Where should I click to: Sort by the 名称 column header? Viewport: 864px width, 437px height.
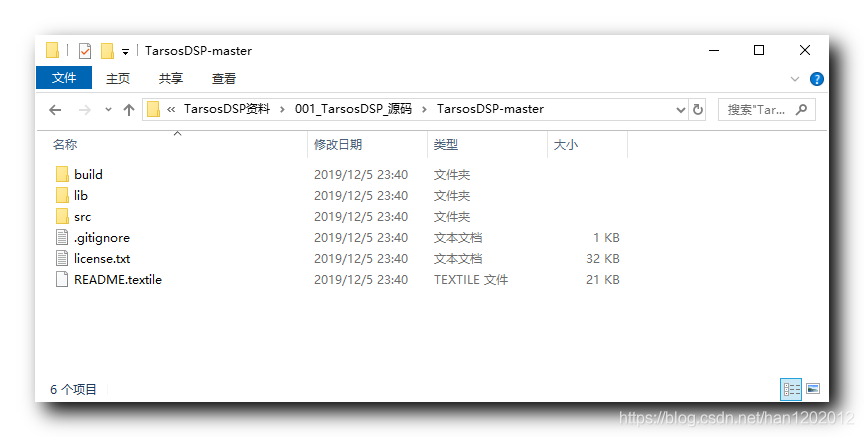65,144
